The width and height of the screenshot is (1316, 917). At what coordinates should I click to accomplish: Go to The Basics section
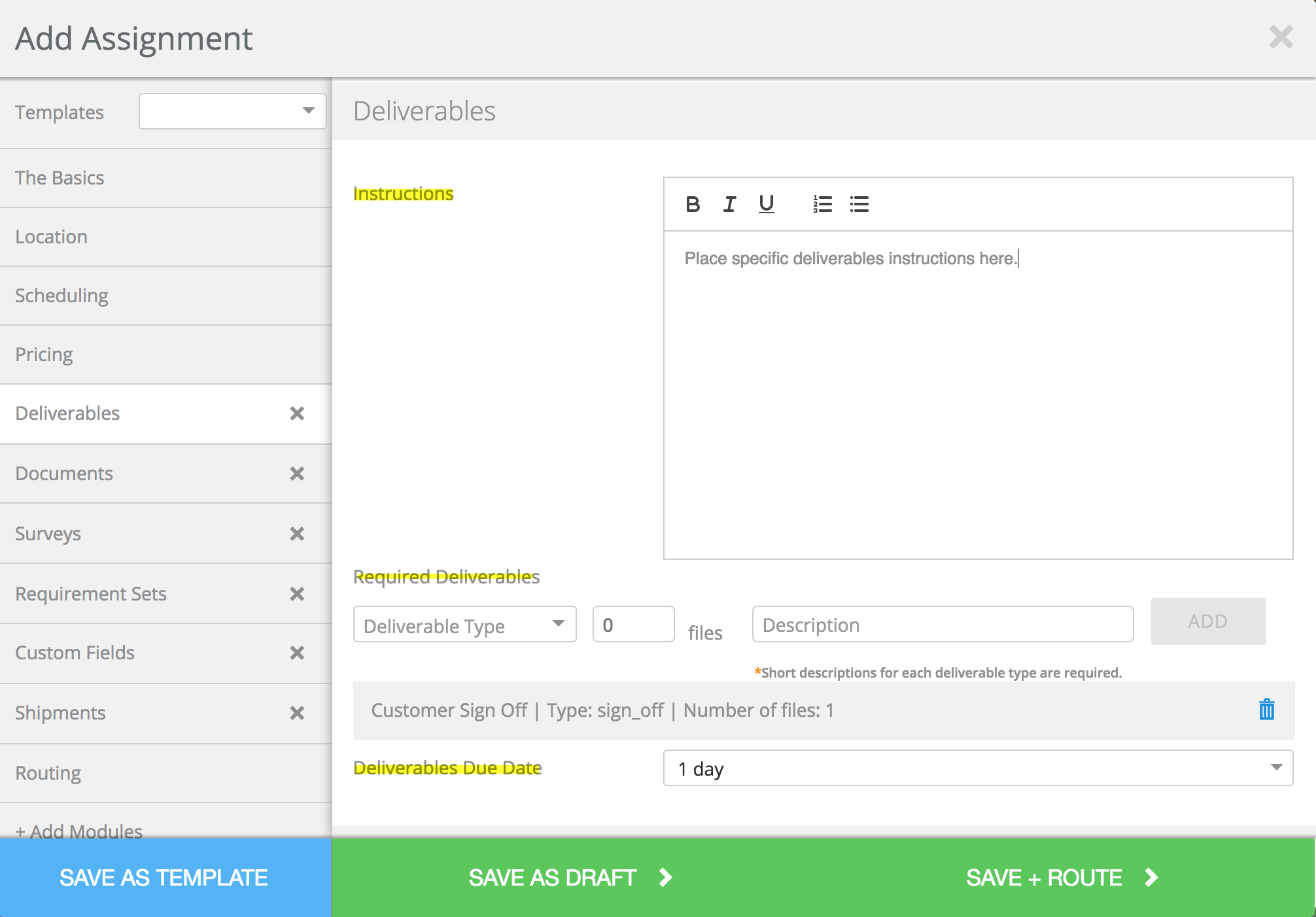pos(60,178)
